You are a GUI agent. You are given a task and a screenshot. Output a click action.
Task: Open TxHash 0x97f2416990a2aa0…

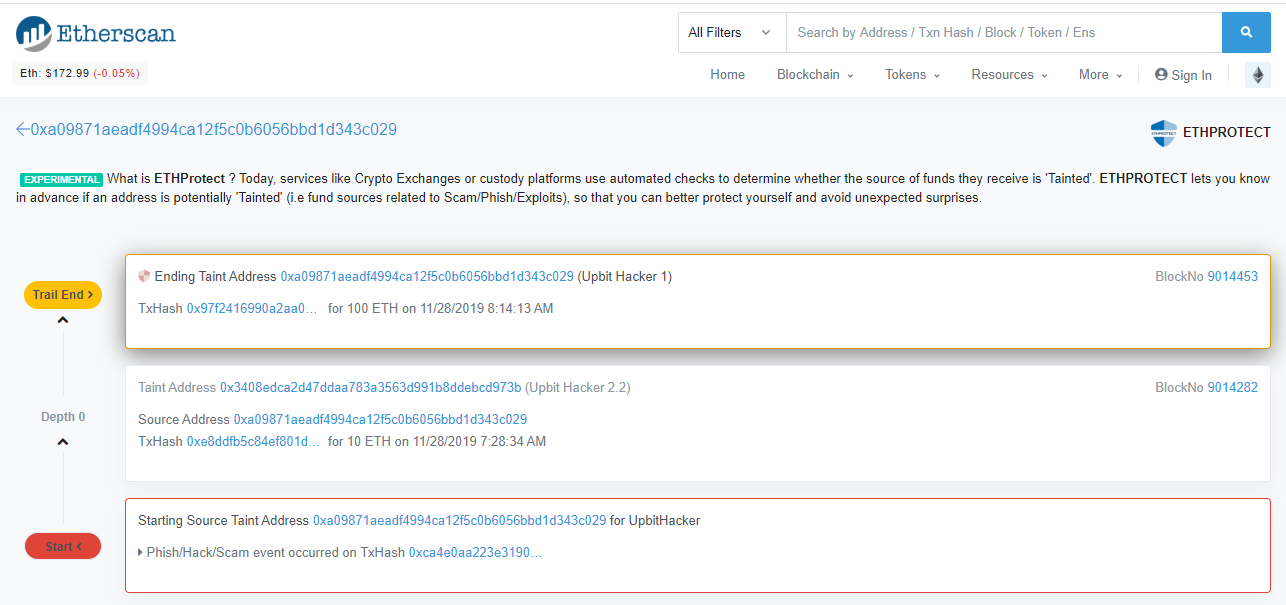coord(252,308)
